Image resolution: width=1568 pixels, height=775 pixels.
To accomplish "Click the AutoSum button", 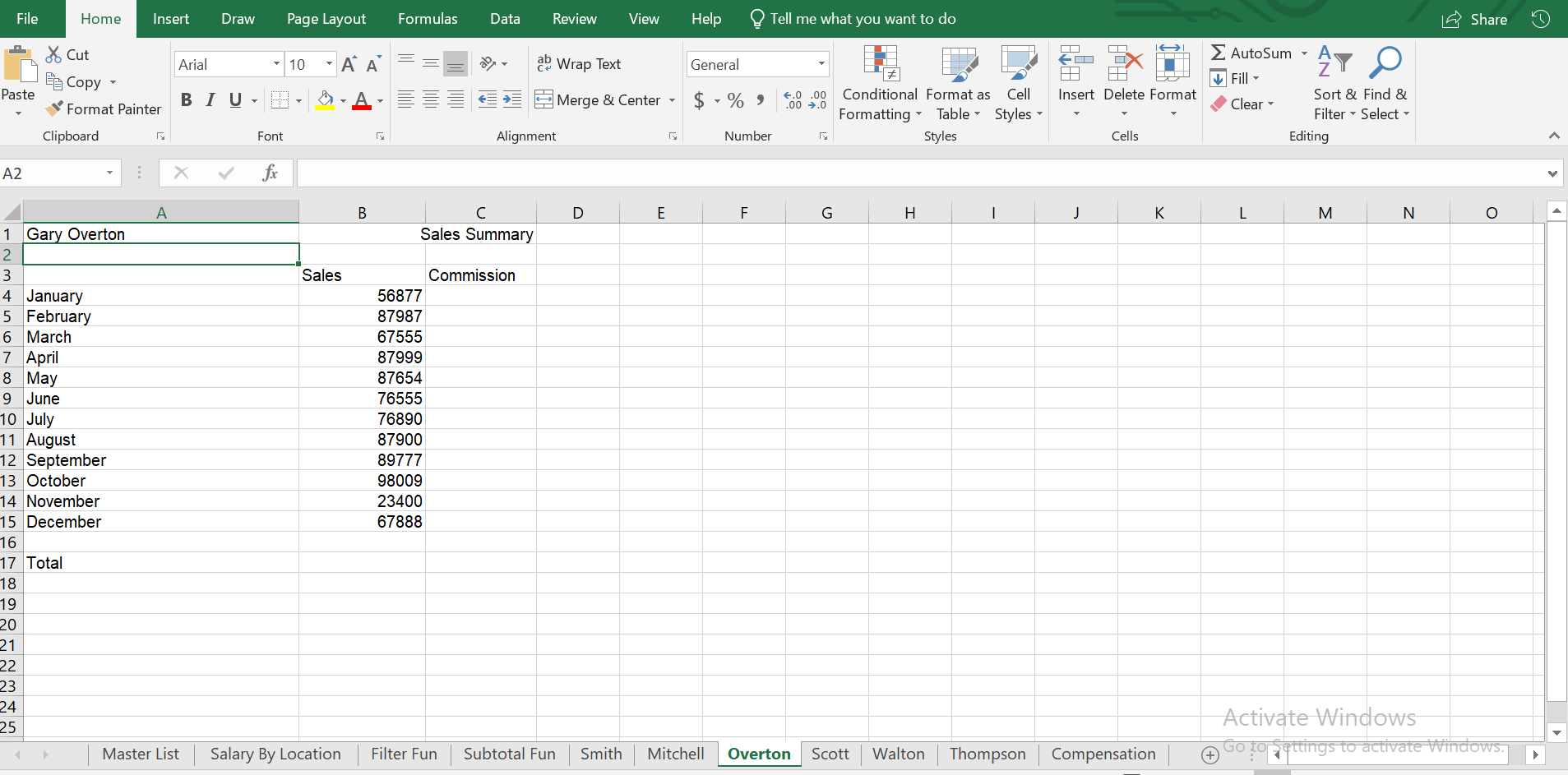I will [x=1251, y=53].
